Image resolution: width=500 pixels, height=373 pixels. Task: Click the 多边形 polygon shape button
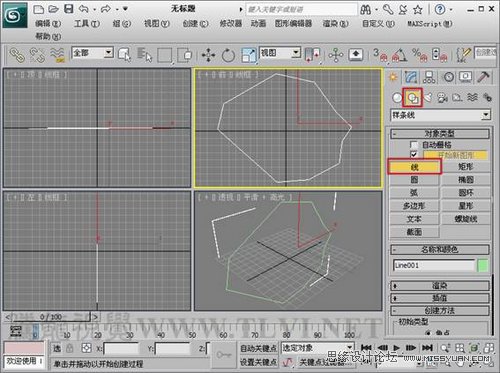pyautogui.click(x=414, y=206)
